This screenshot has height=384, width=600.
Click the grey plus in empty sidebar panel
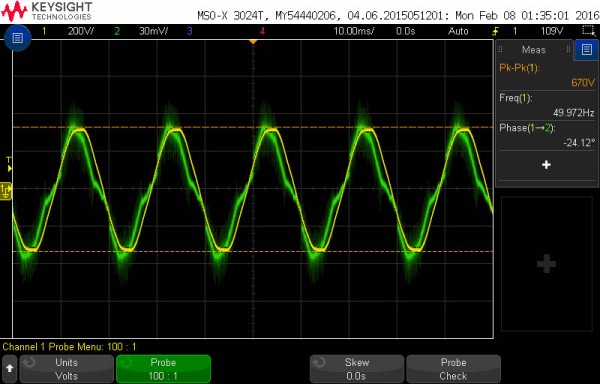click(x=546, y=264)
